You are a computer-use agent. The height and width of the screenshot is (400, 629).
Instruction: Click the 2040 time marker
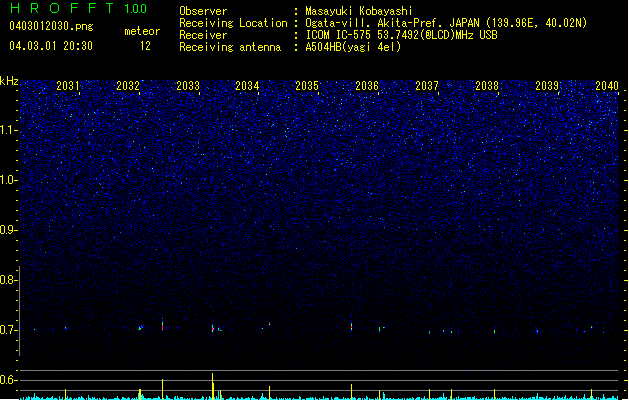[607, 85]
